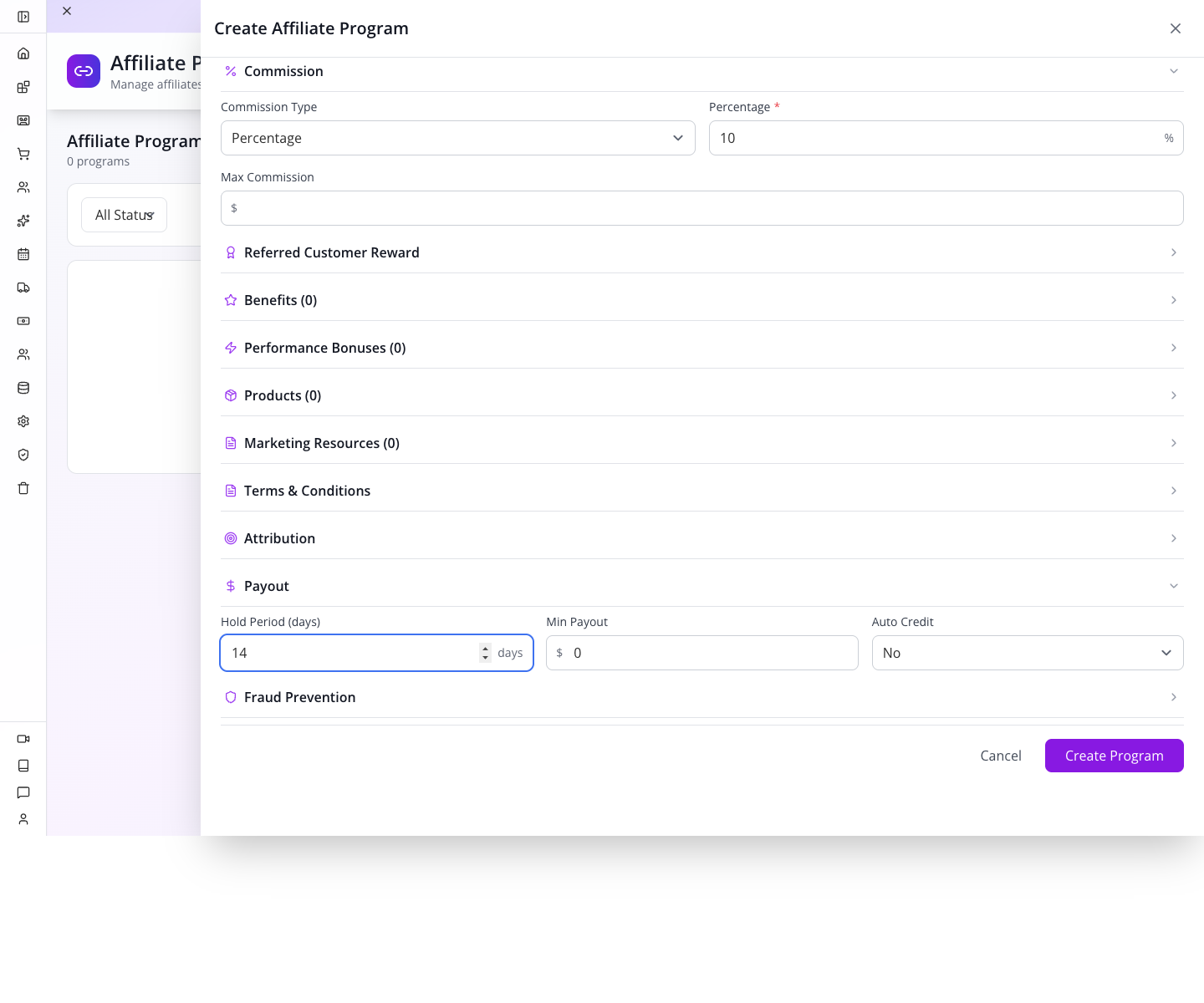Open the contact card icon in sidebar

[23, 120]
